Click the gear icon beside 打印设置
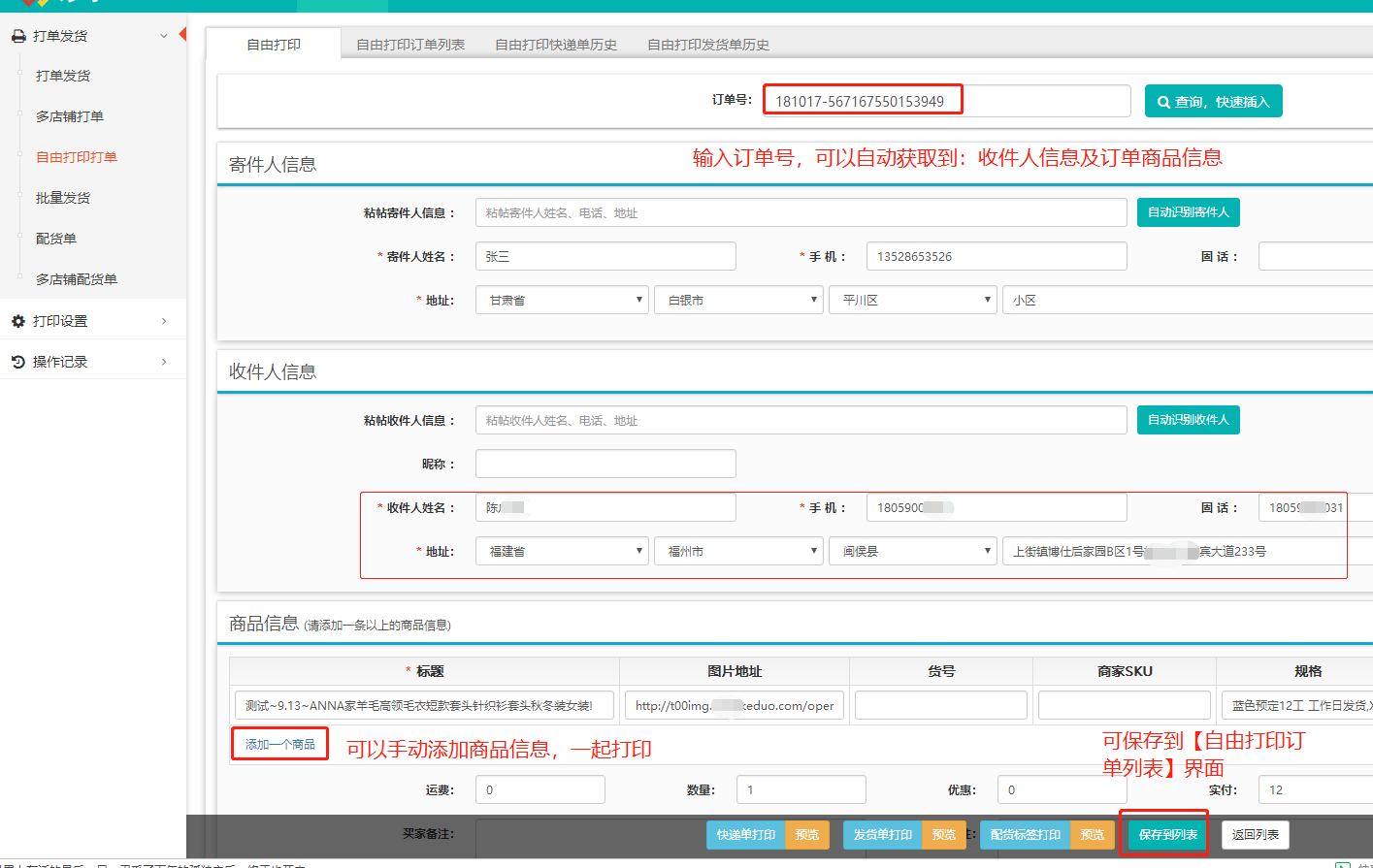 (x=17, y=321)
